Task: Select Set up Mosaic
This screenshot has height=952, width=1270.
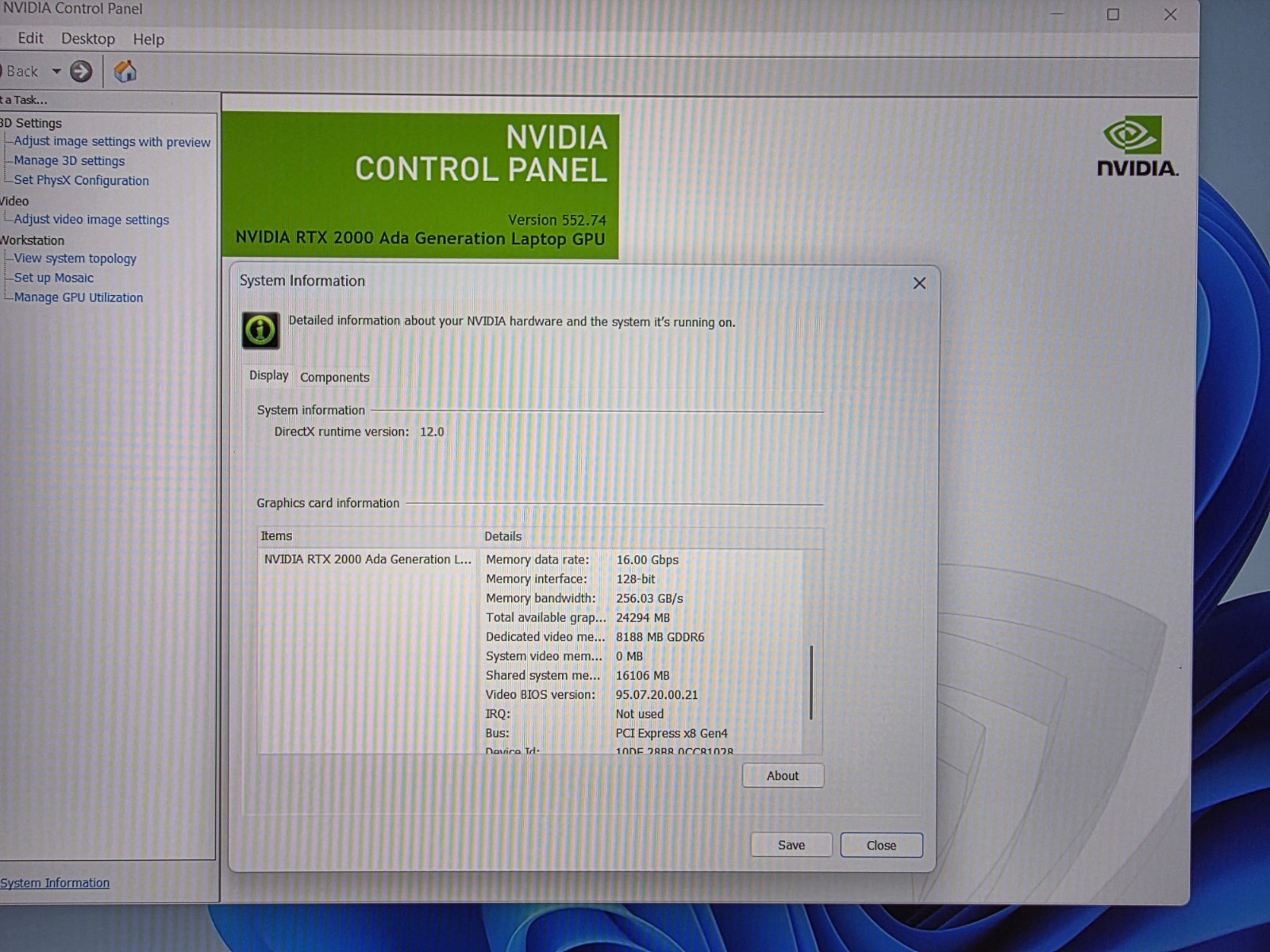Action: click(x=53, y=278)
